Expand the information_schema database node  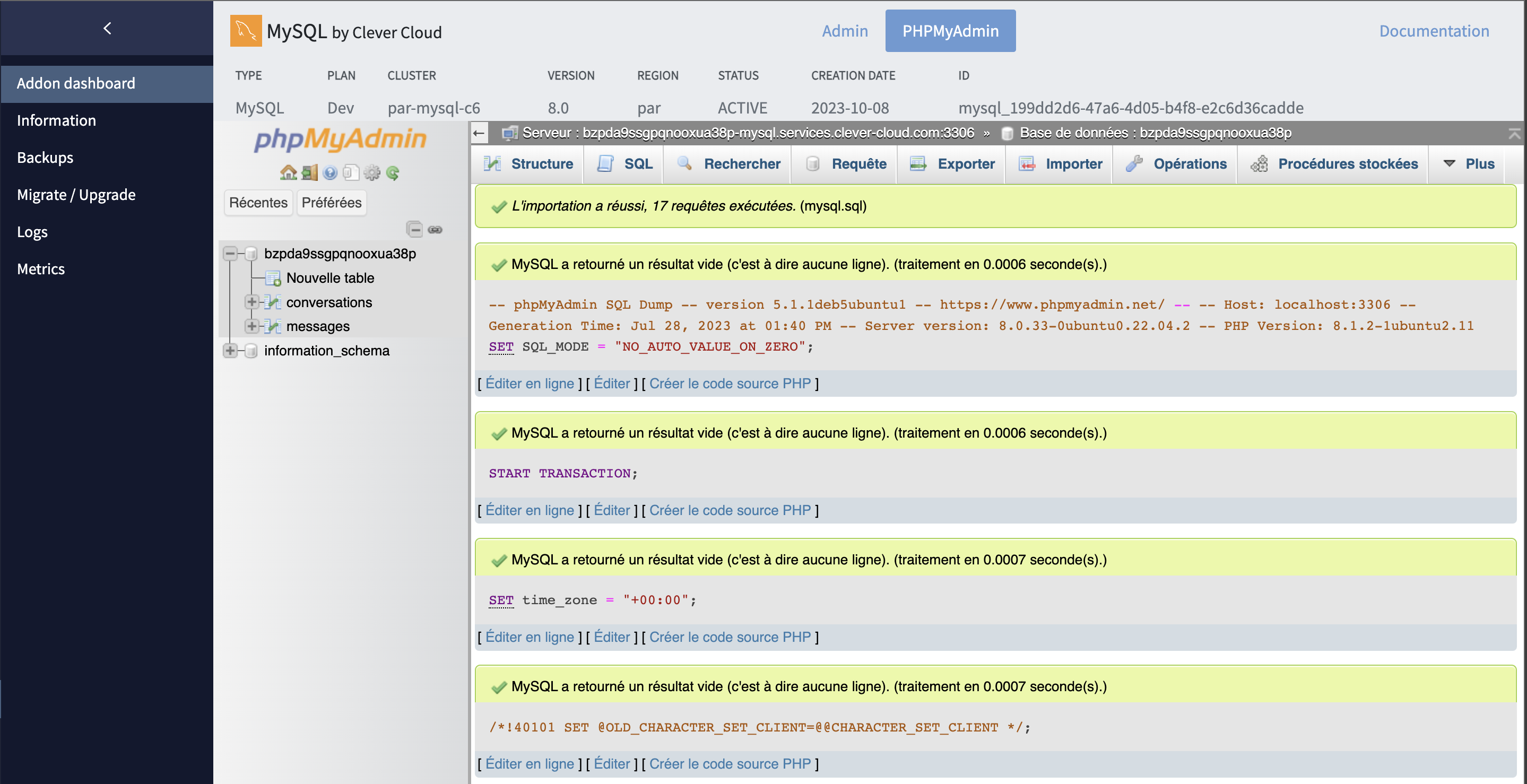pyautogui.click(x=230, y=351)
